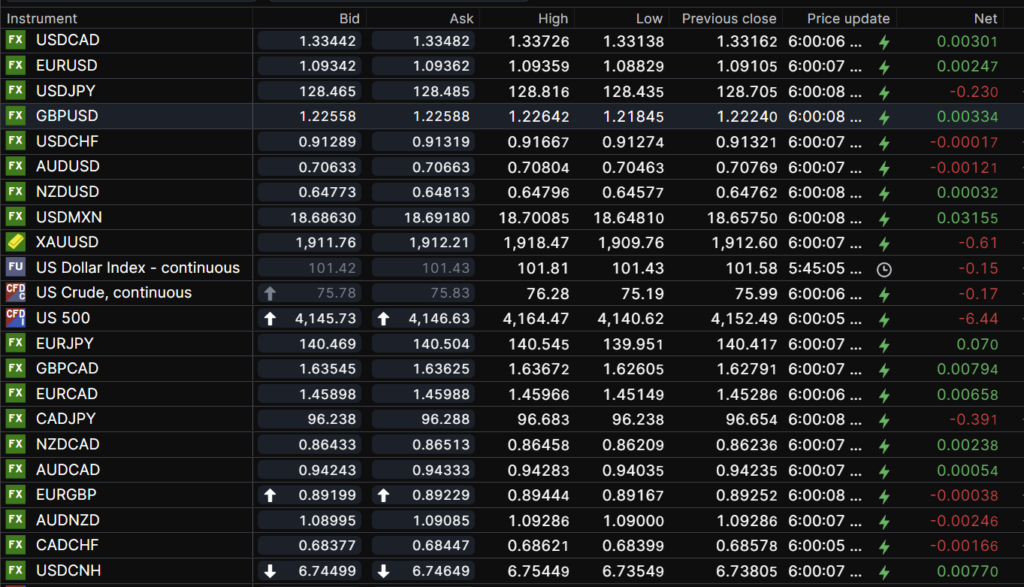1024x587 pixels.
Task: Sort by the Bid column header
Action: tap(349, 18)
